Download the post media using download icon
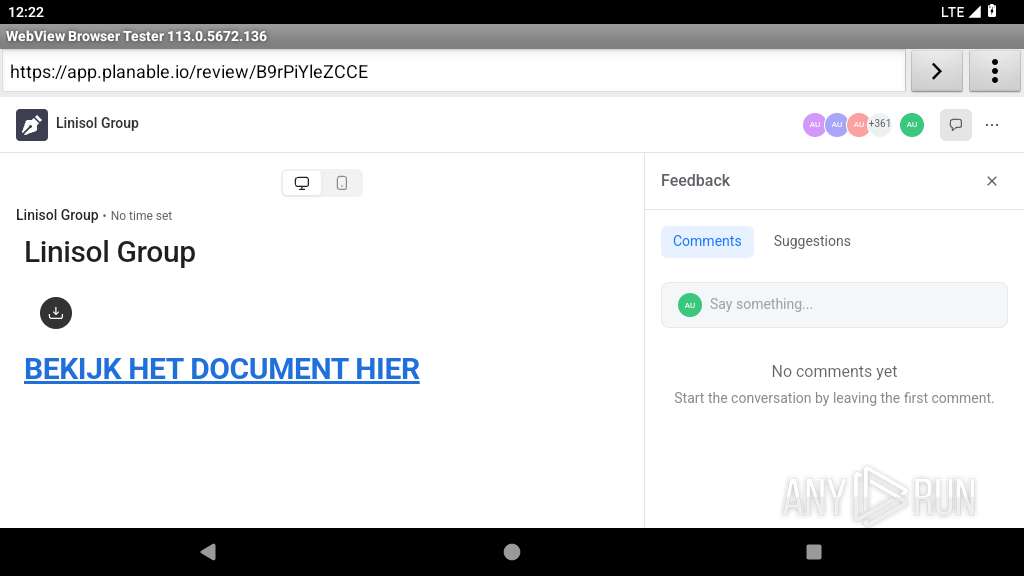Image resolution: width=1024 pixels, height=576 pixels. coord(56,313)
